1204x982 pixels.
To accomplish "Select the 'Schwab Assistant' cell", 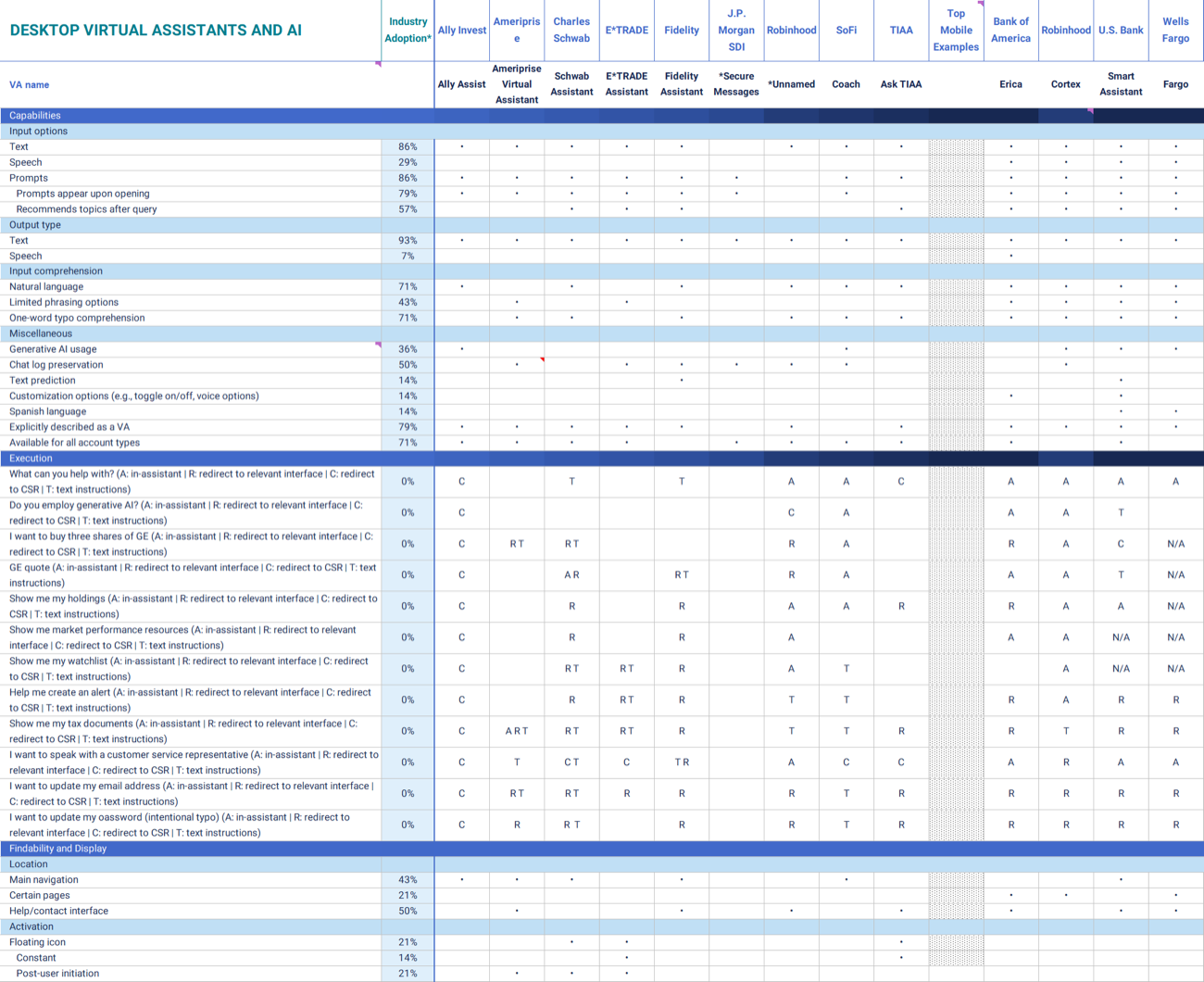I will [571, 84].
